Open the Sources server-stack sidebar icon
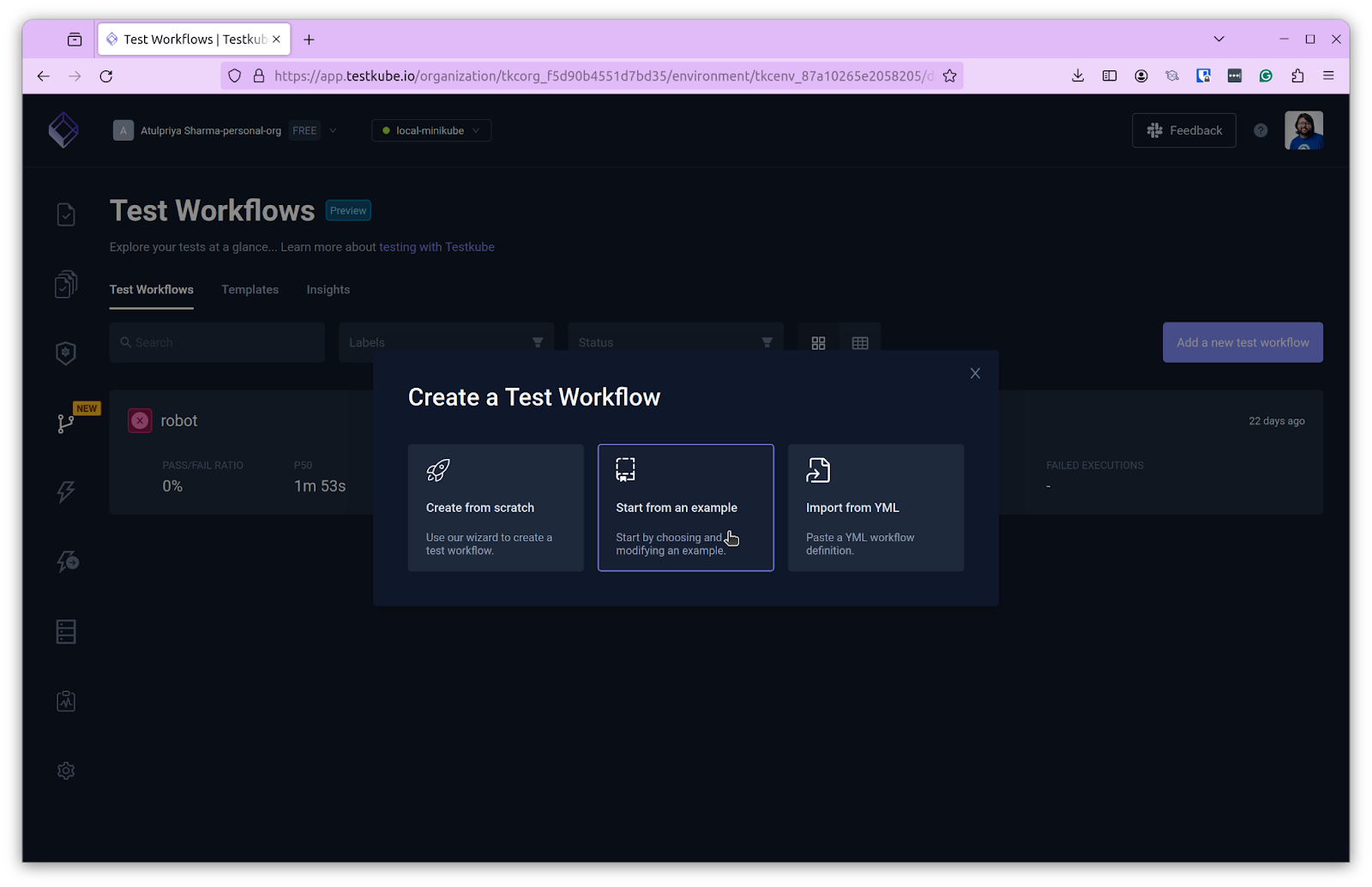1372x887 pixels. point(66,631)
